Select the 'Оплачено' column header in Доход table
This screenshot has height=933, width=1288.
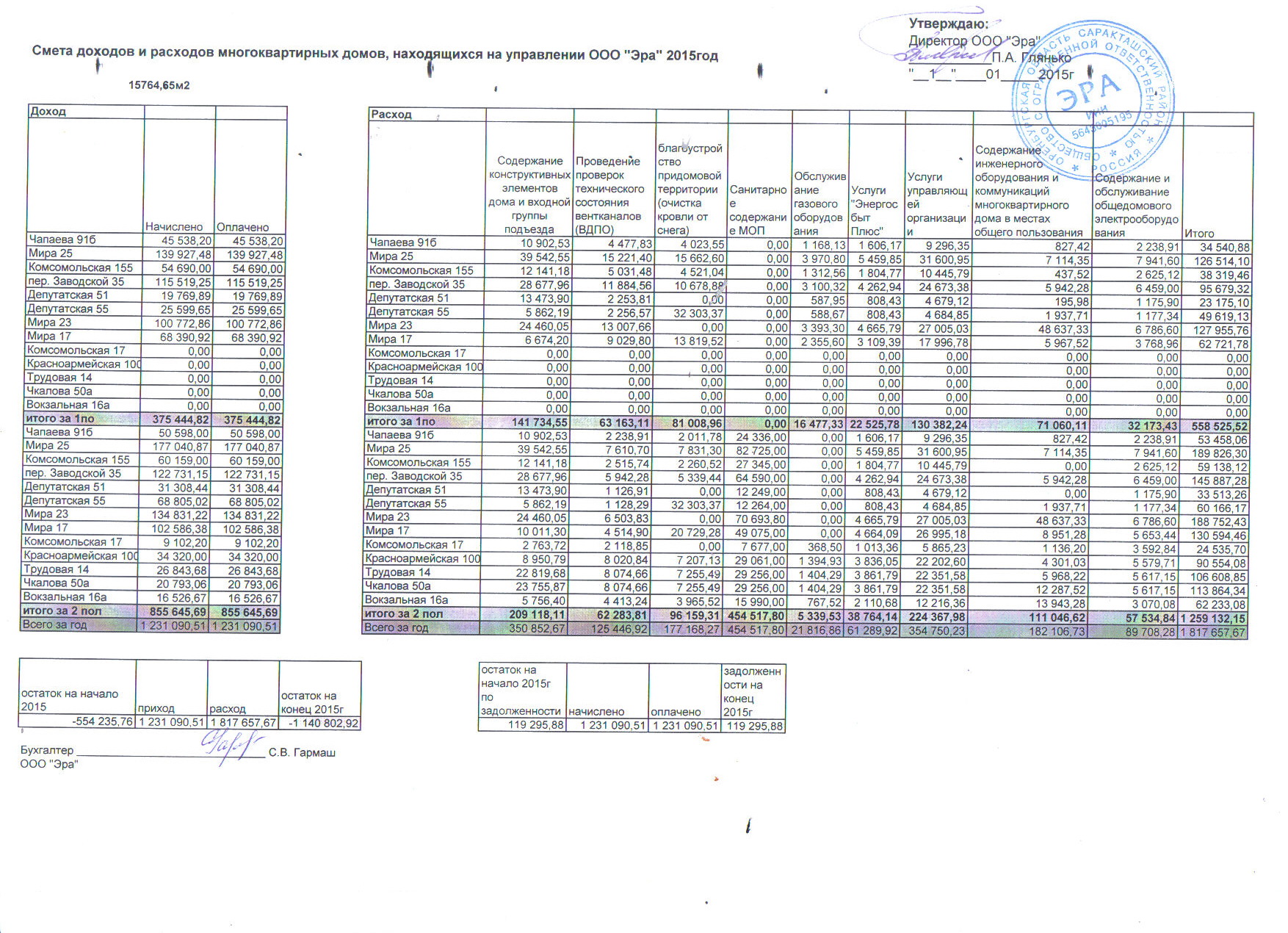pyautogui.click(x=243, y=227)
